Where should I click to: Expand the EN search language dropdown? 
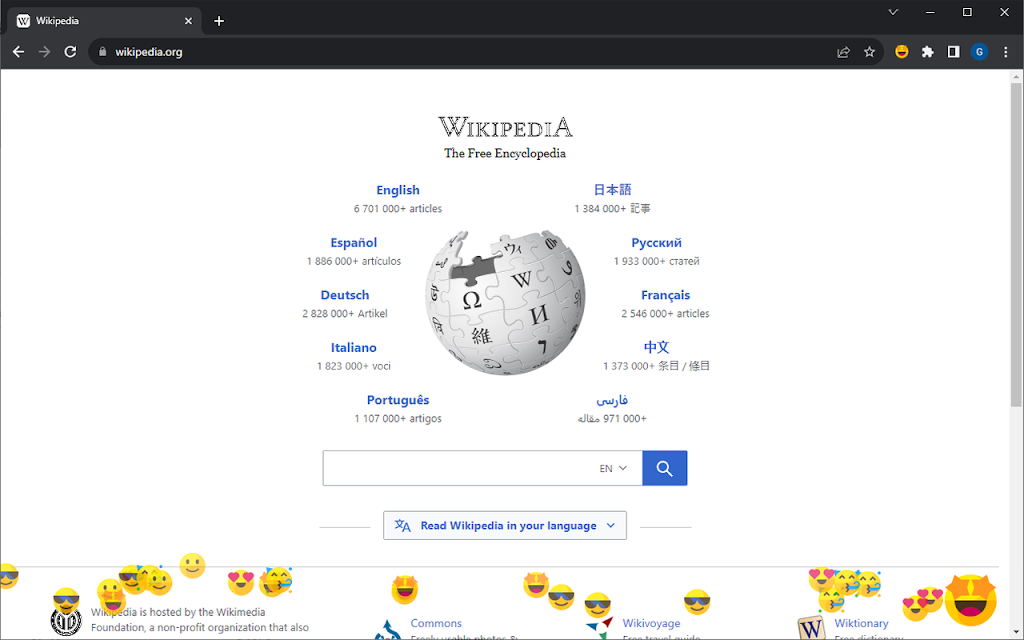[x=613, y=468]
